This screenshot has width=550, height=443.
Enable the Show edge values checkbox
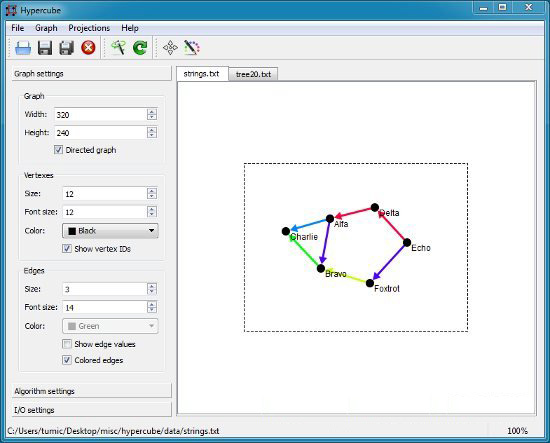(x=67, y=344)
